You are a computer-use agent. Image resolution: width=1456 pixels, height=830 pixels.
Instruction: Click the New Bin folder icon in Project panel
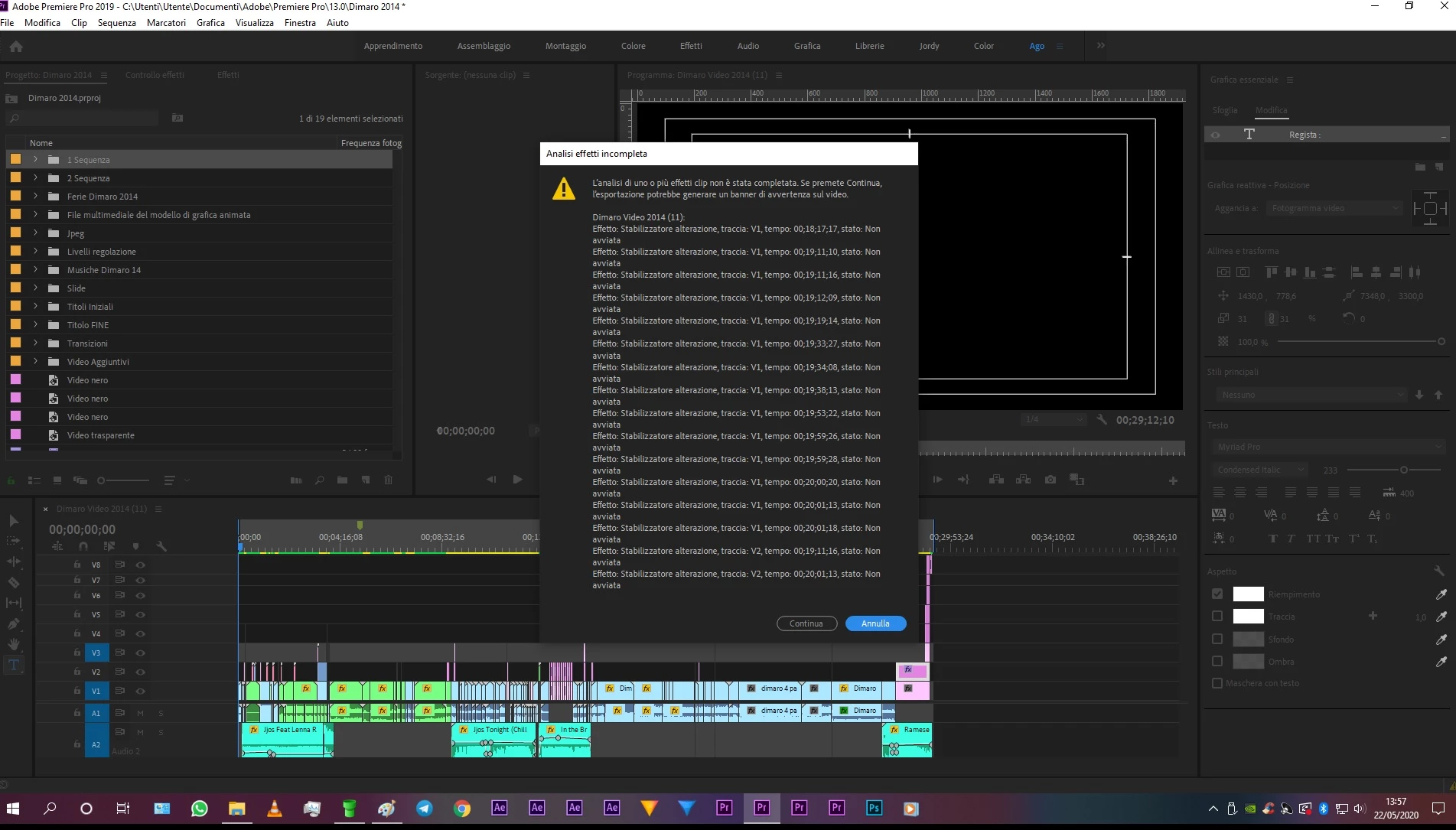point(342,480)
